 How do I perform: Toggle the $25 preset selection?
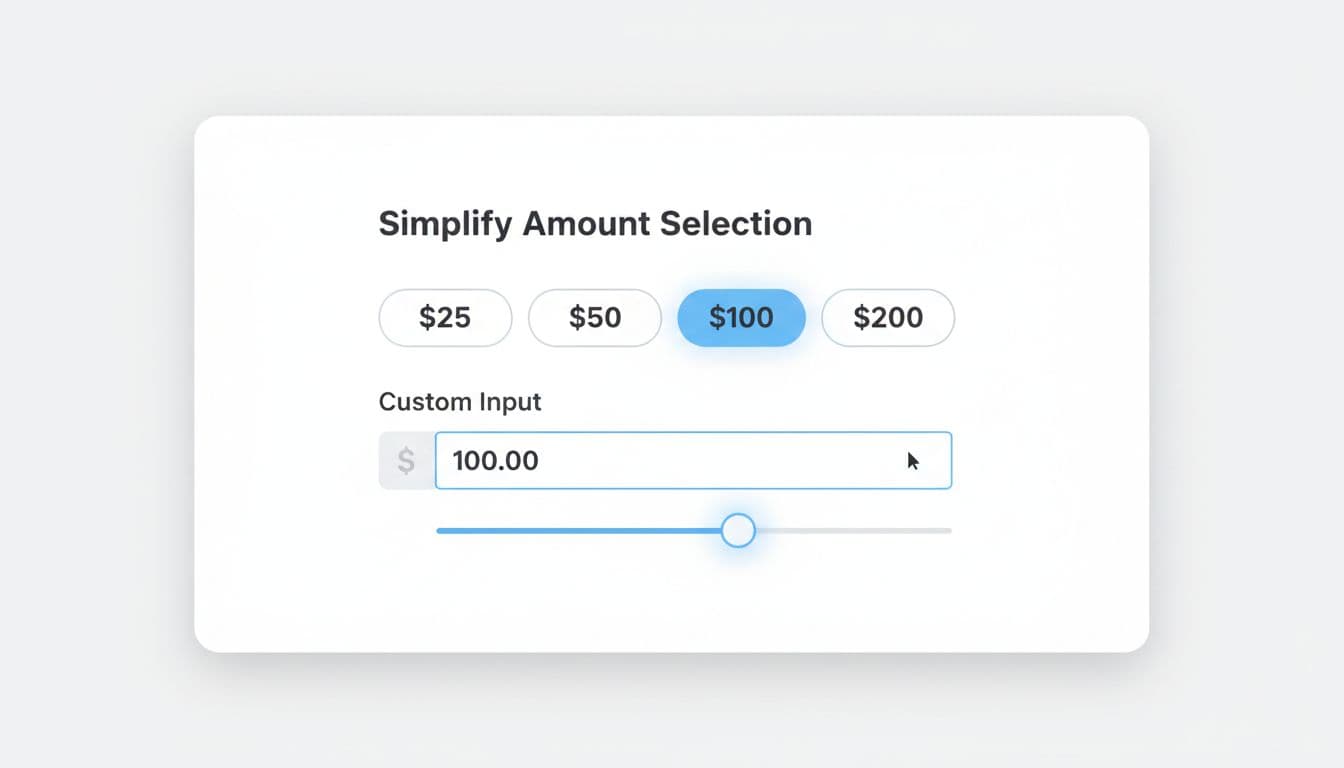pos(445,317)
